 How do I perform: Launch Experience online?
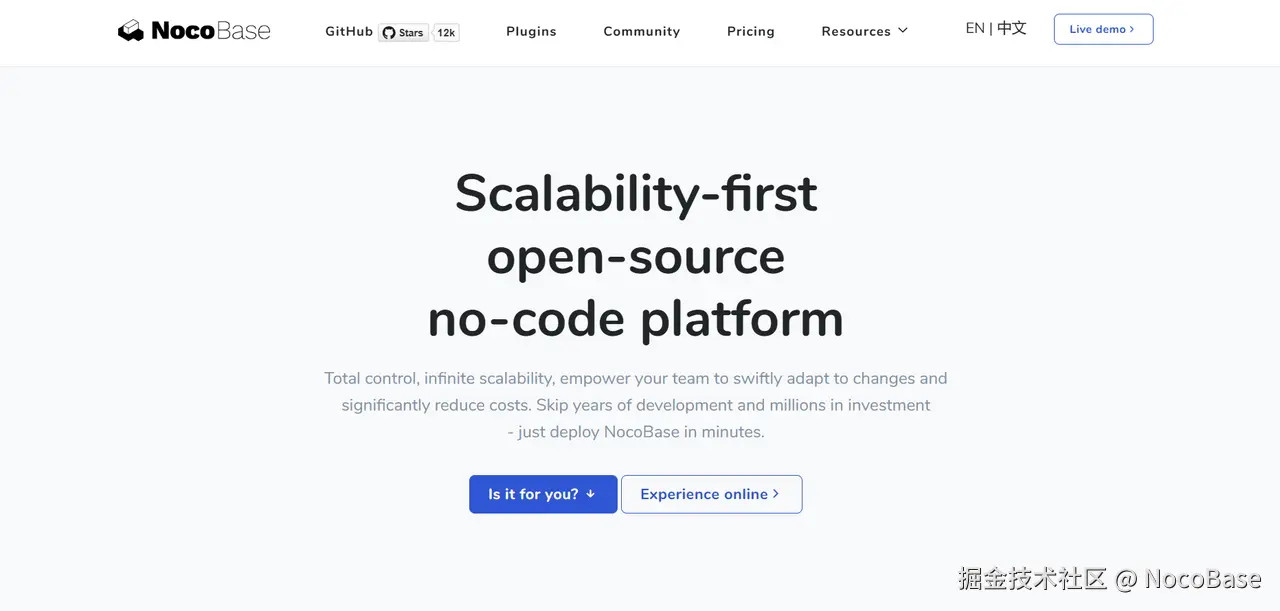point(711,493)
